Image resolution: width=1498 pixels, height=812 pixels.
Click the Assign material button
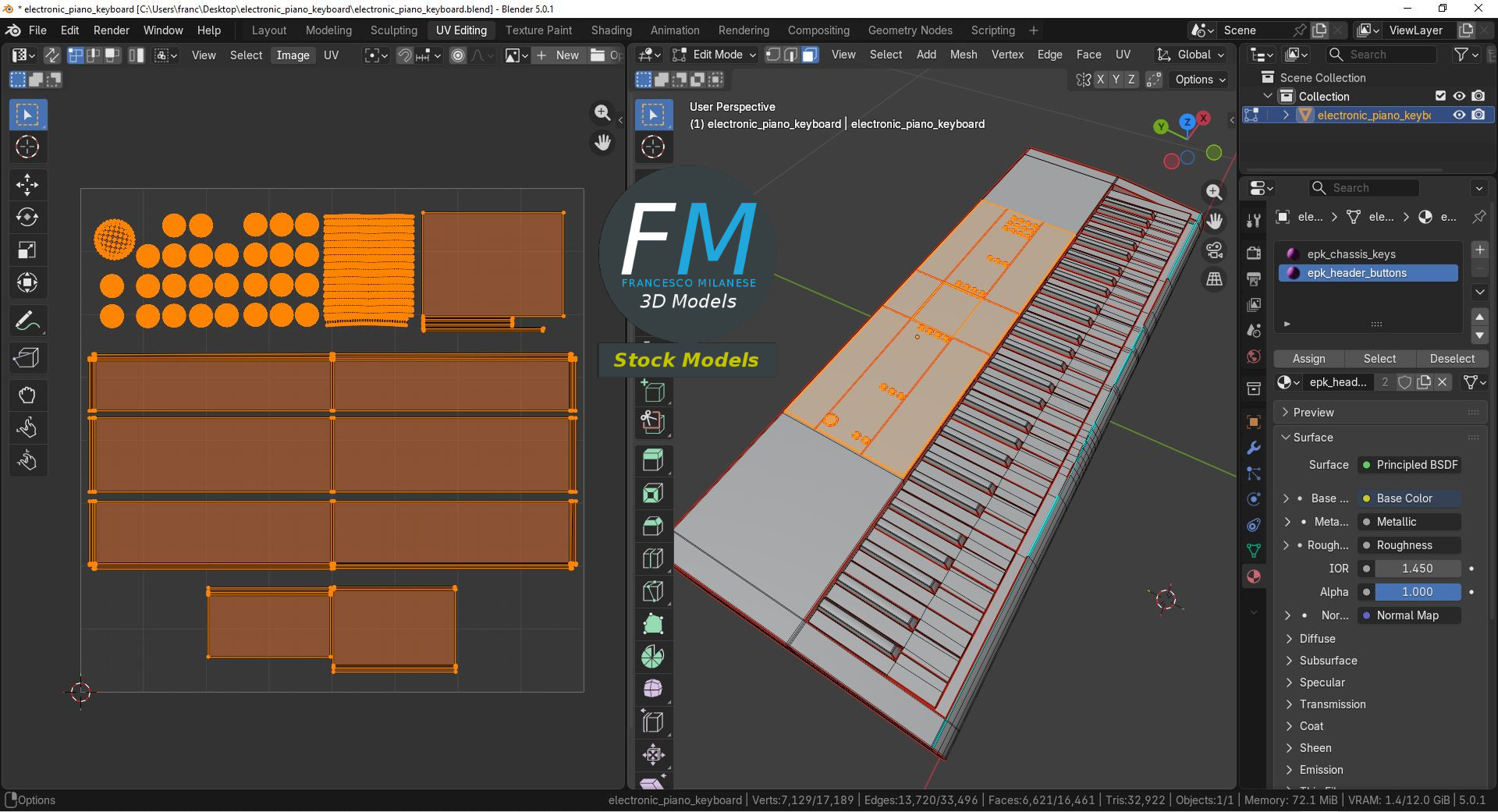[1308, 359]
